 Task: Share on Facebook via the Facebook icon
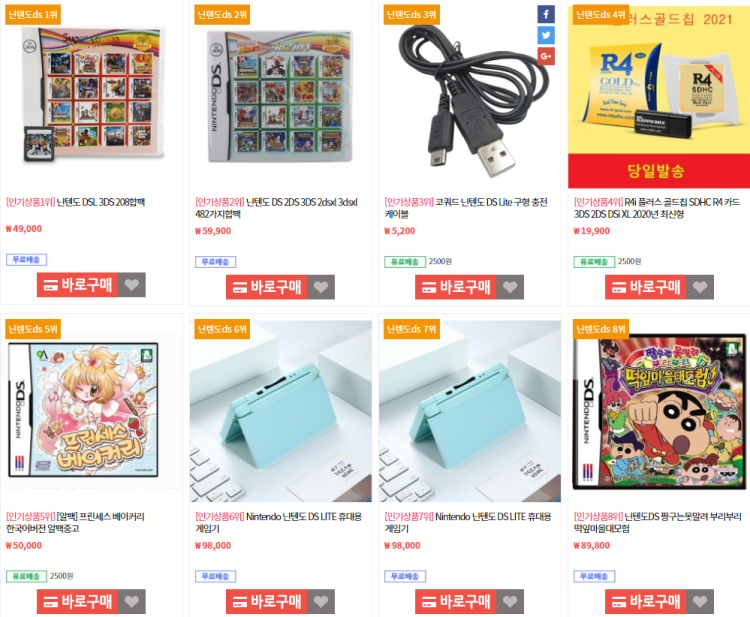(546, 14)
